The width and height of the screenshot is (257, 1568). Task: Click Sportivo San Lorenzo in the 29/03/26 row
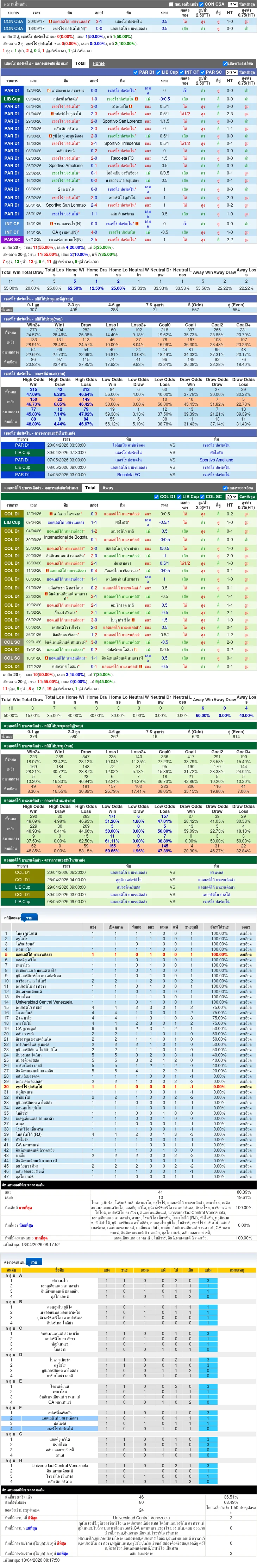[122, 121]
